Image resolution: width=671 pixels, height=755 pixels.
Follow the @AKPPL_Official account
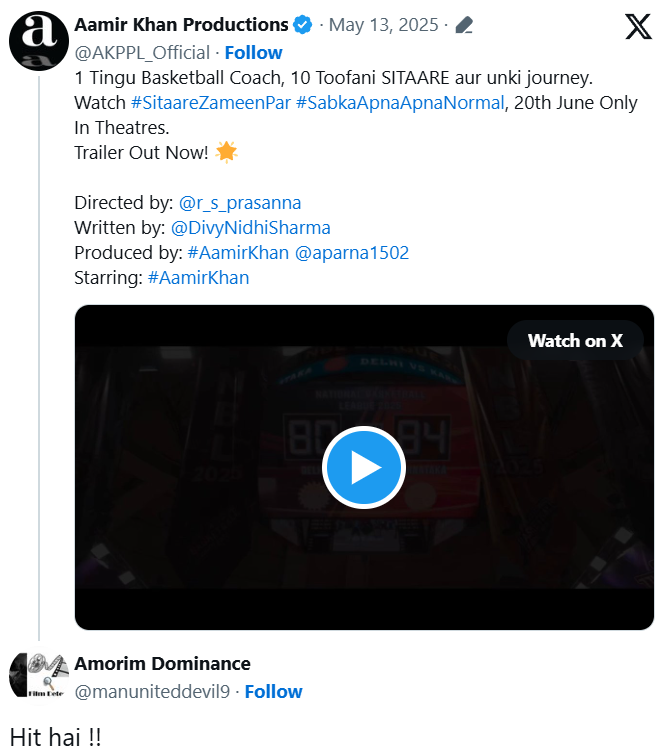tap(253, 52)
